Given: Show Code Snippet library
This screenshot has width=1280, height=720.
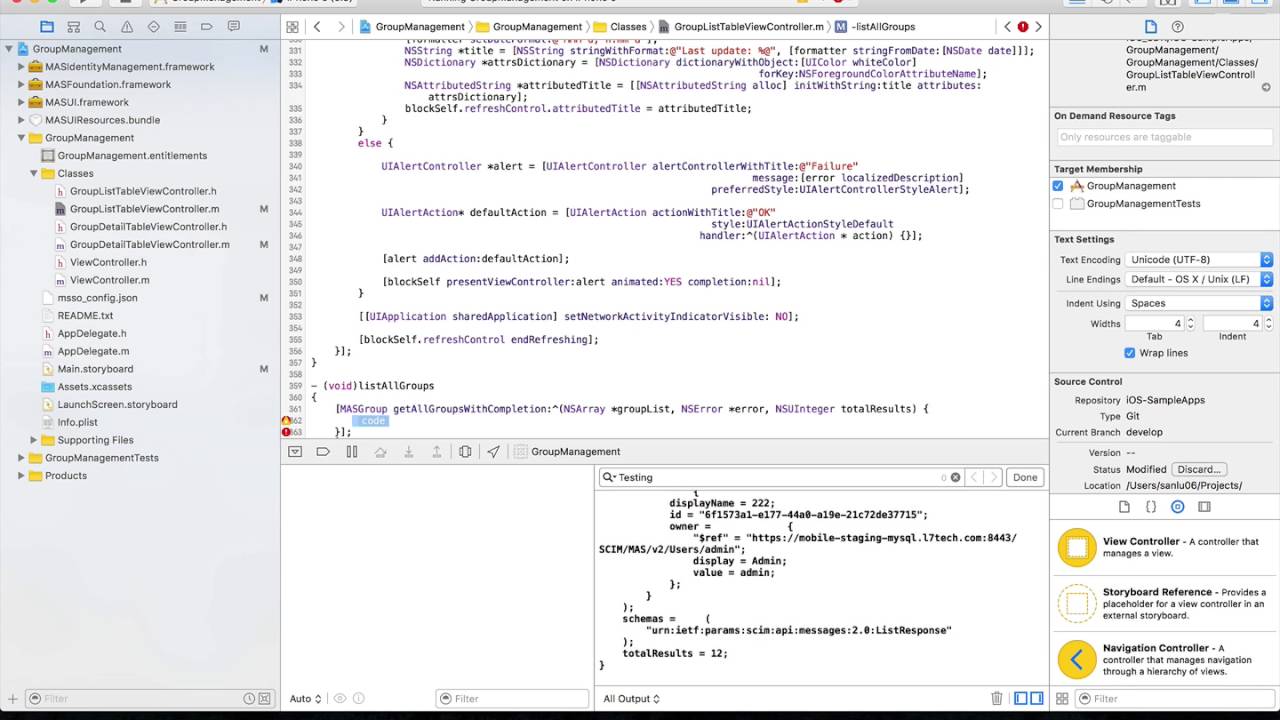Looking at the screenshot, I should coord(1150,507).
